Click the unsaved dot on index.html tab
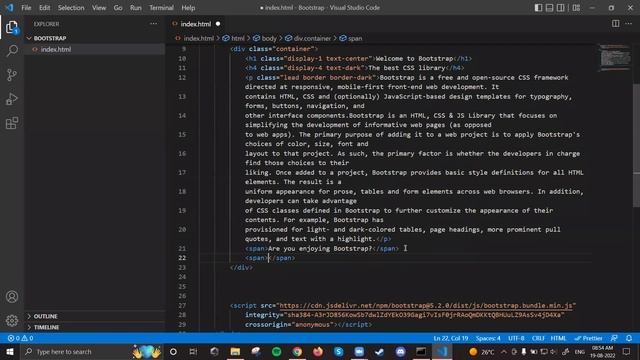 [218, 24]
